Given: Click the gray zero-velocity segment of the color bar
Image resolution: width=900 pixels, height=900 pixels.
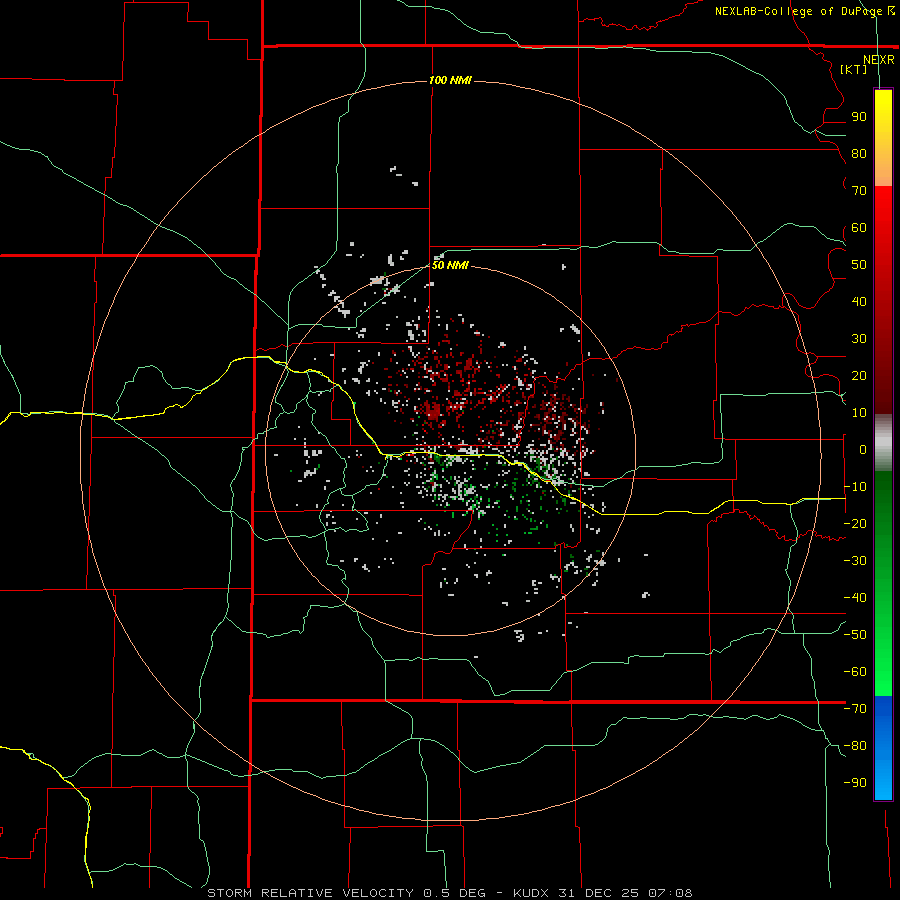Looking at the screenshot, I should (883, 443).
